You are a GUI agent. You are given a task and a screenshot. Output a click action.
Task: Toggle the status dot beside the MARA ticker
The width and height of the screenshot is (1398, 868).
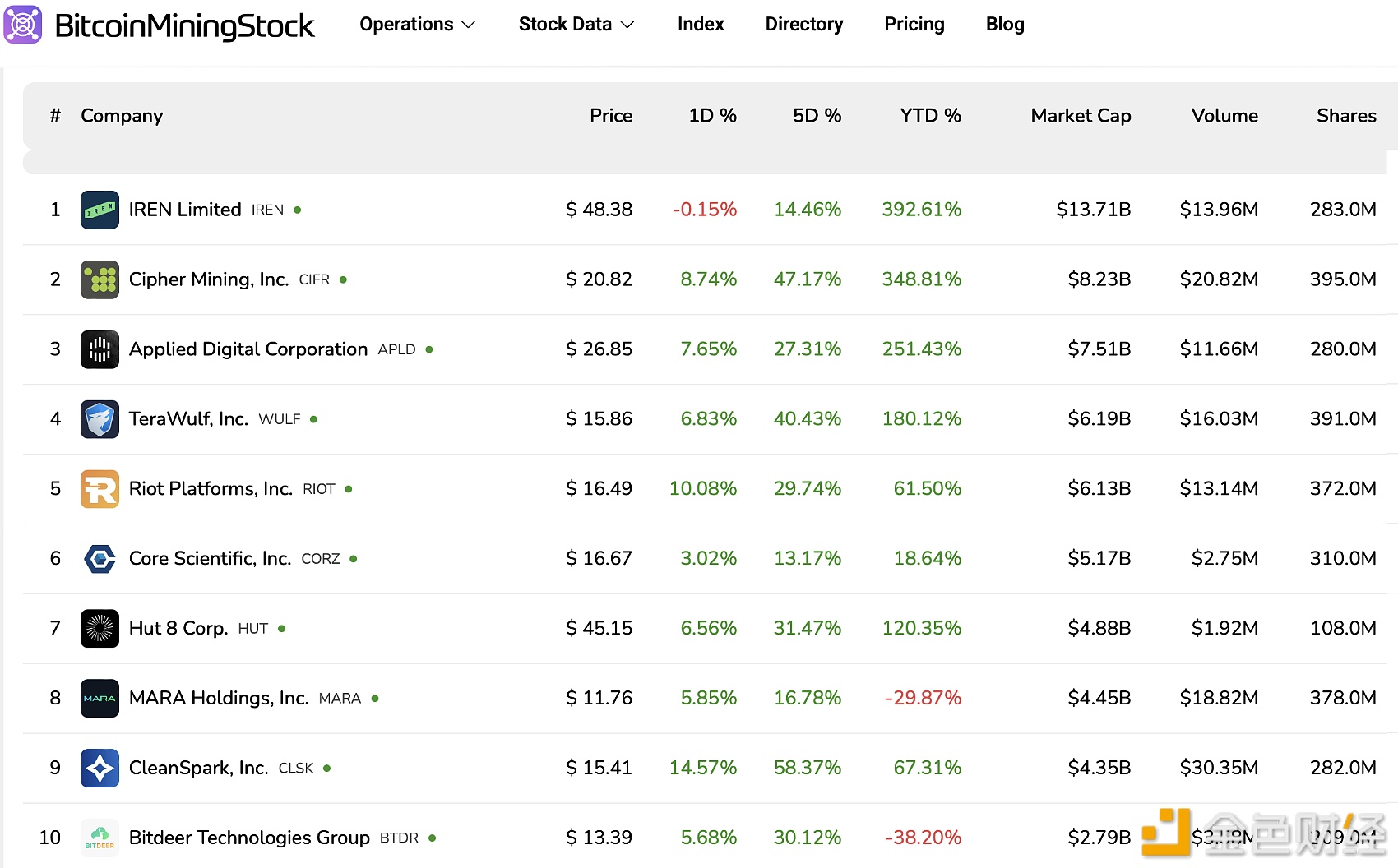374,698
